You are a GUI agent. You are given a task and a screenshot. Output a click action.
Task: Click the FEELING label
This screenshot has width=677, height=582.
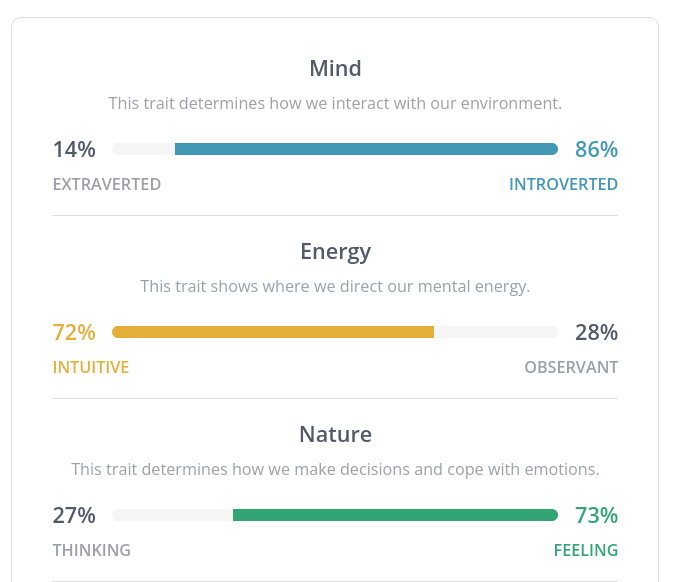click(586, 550)
